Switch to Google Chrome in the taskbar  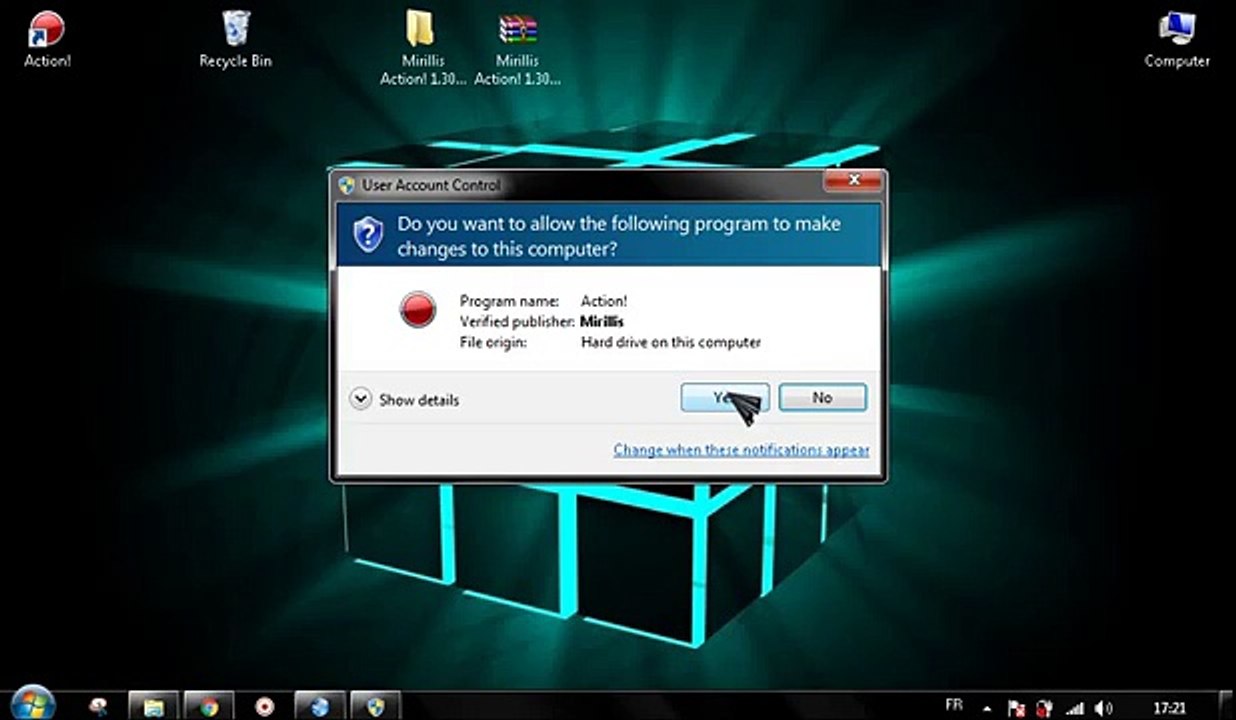[x=208, y=706]
